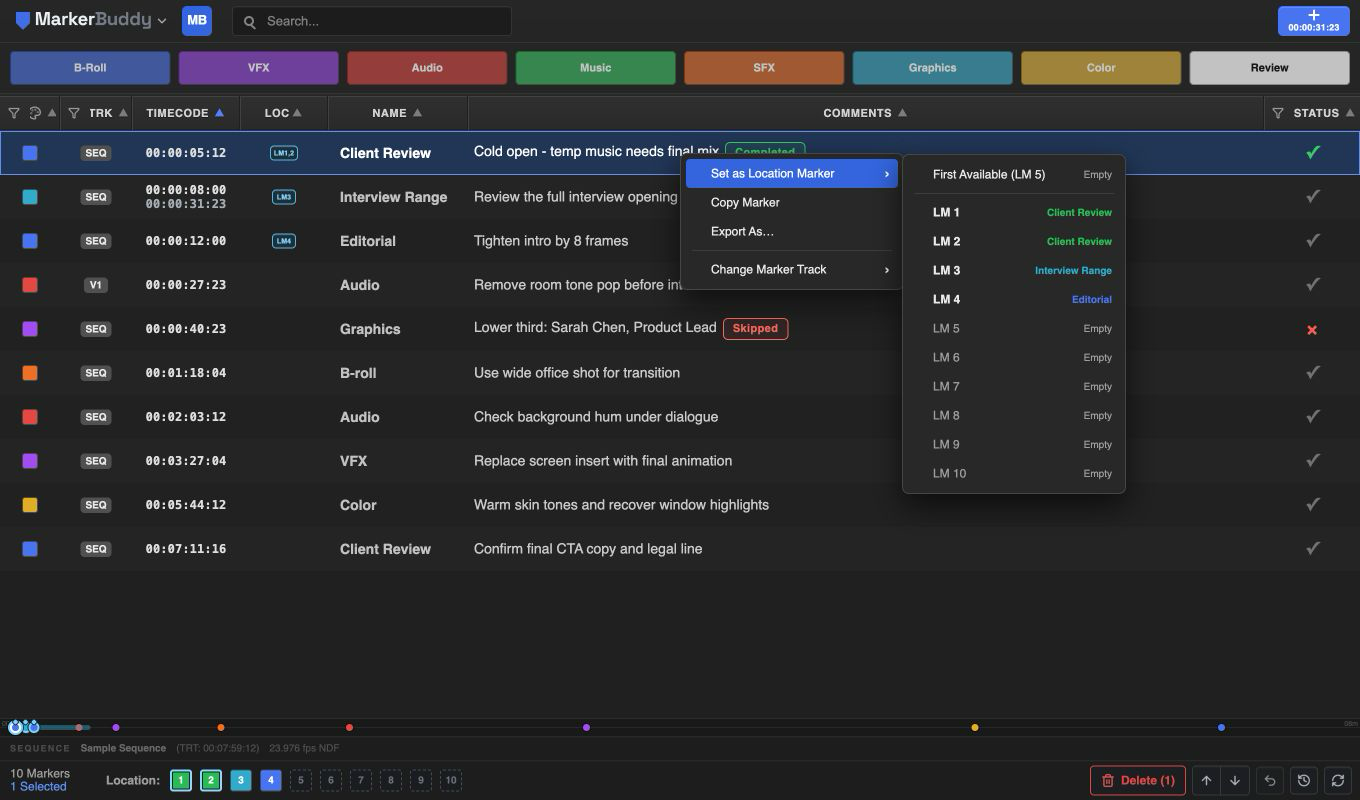The image size is (1360, 800).
Task: Click the LM1,2 location badge on Client Review
Action: (x=284, y=153)
